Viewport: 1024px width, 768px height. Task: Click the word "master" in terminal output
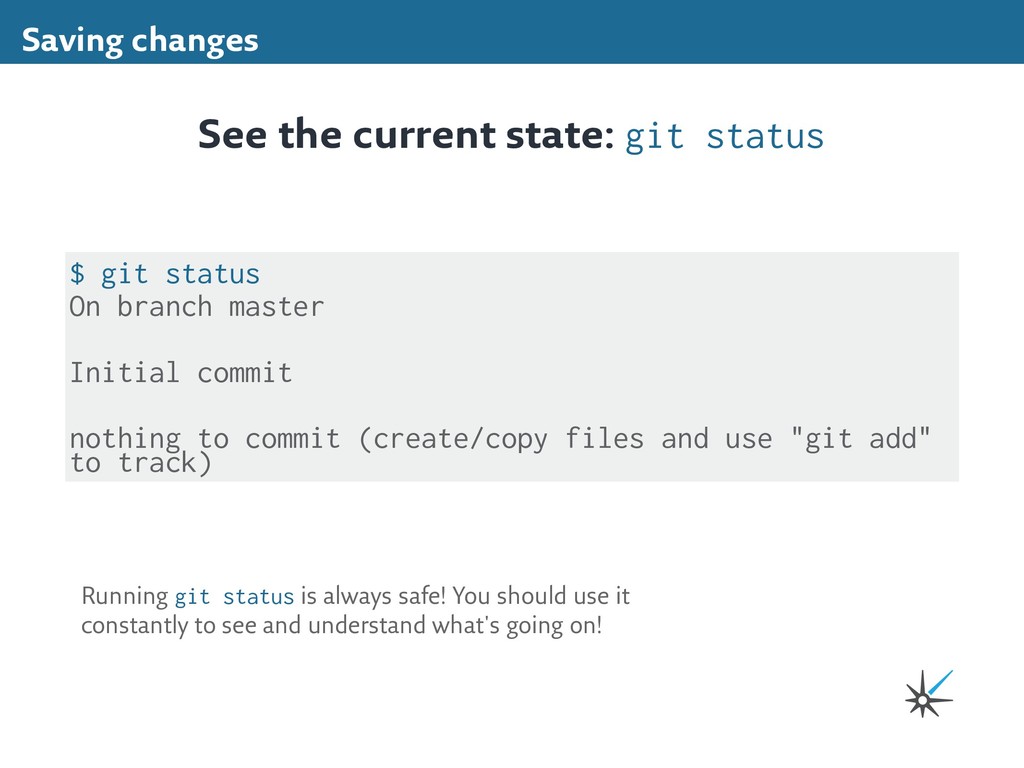[276, 308]
